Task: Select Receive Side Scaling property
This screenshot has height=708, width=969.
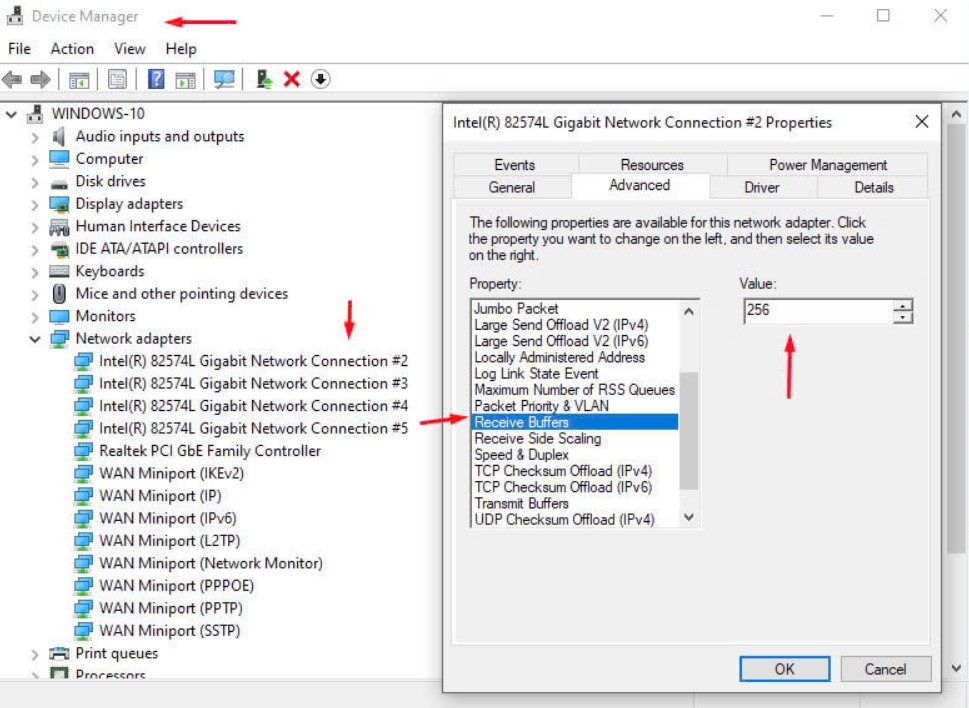Action: (538, 439)
